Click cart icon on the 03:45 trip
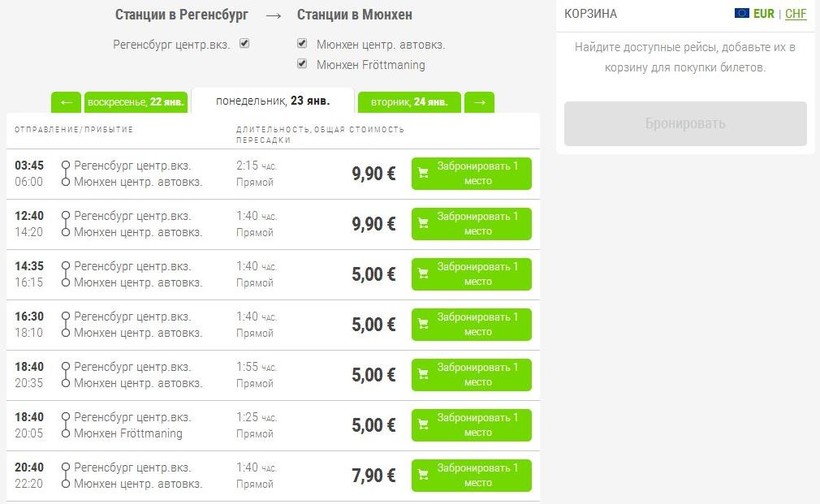 422,173
